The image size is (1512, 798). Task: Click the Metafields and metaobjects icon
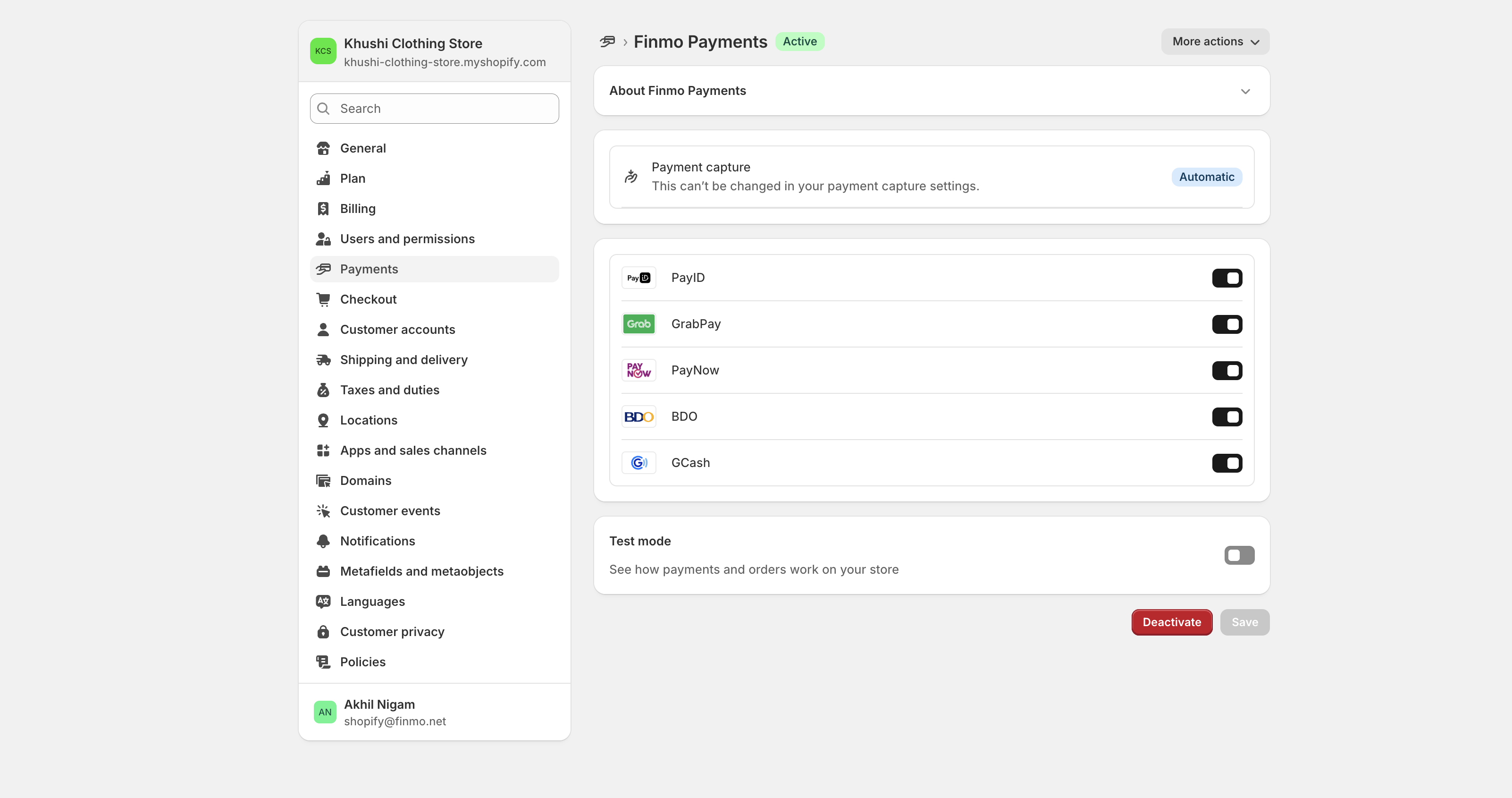click(x=323, y=572)
